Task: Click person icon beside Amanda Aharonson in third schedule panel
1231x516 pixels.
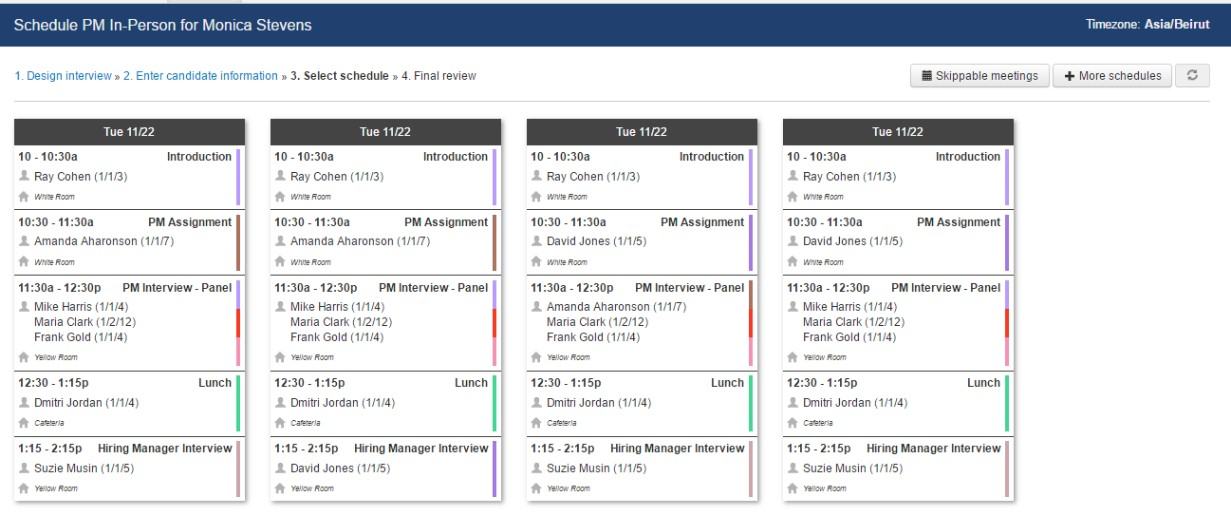Action: click(536, 307)
